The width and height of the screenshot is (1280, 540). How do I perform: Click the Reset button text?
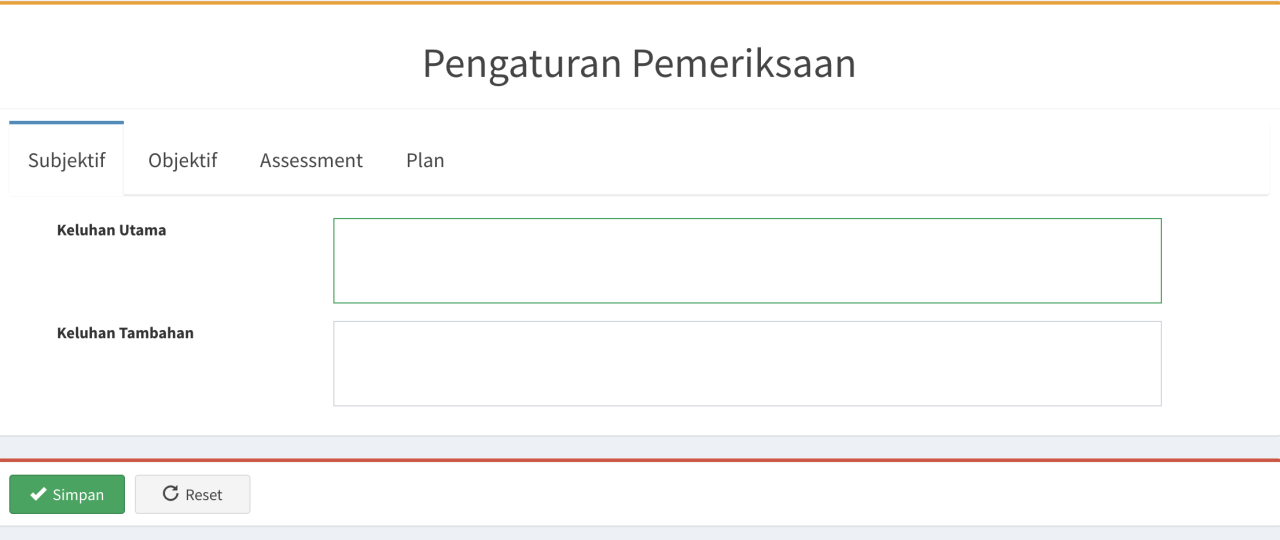click(x=204, y=495)
